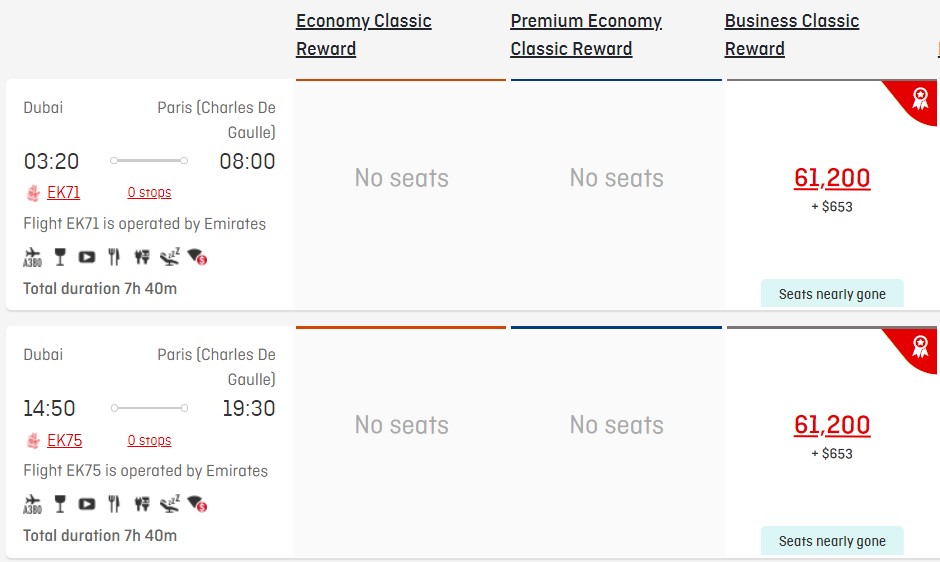Click the red reward ribbon on EK71 fare
Image resolution: width=940 pixels, height=562 pixels.
(x=912, y=103)
